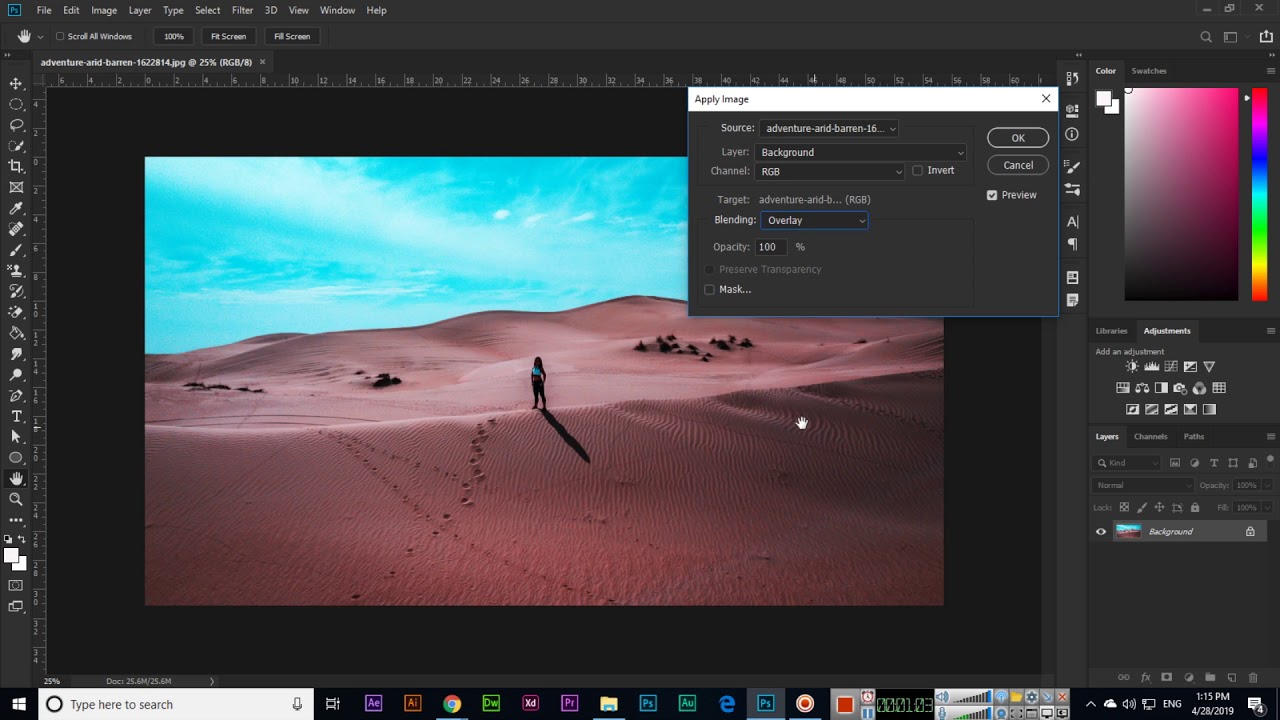Select the Move tool
The image size is (1280, 720).
(x=16, y=83)
